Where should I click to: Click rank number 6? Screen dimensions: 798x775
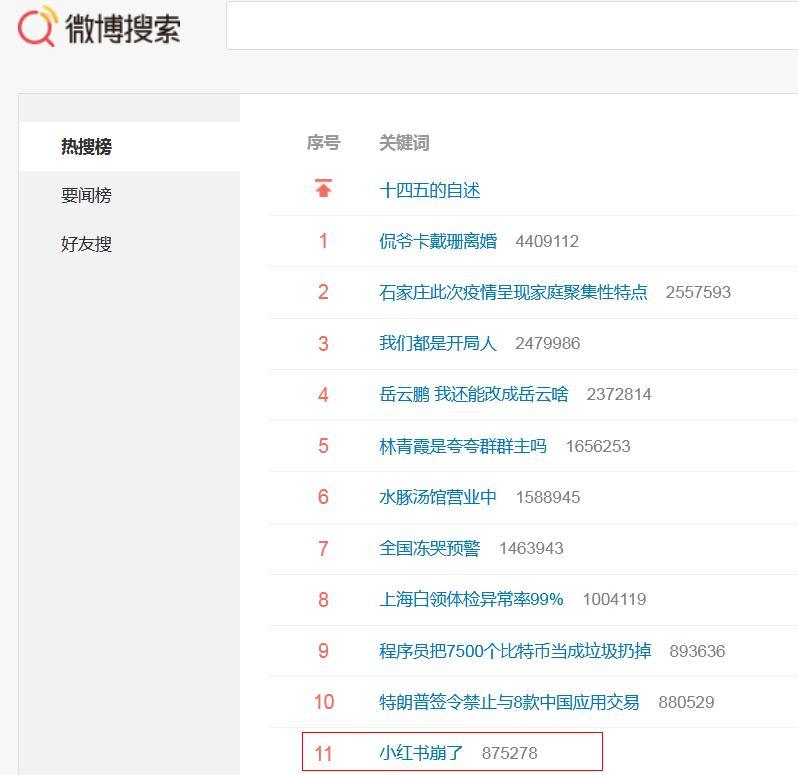[323, 497]
